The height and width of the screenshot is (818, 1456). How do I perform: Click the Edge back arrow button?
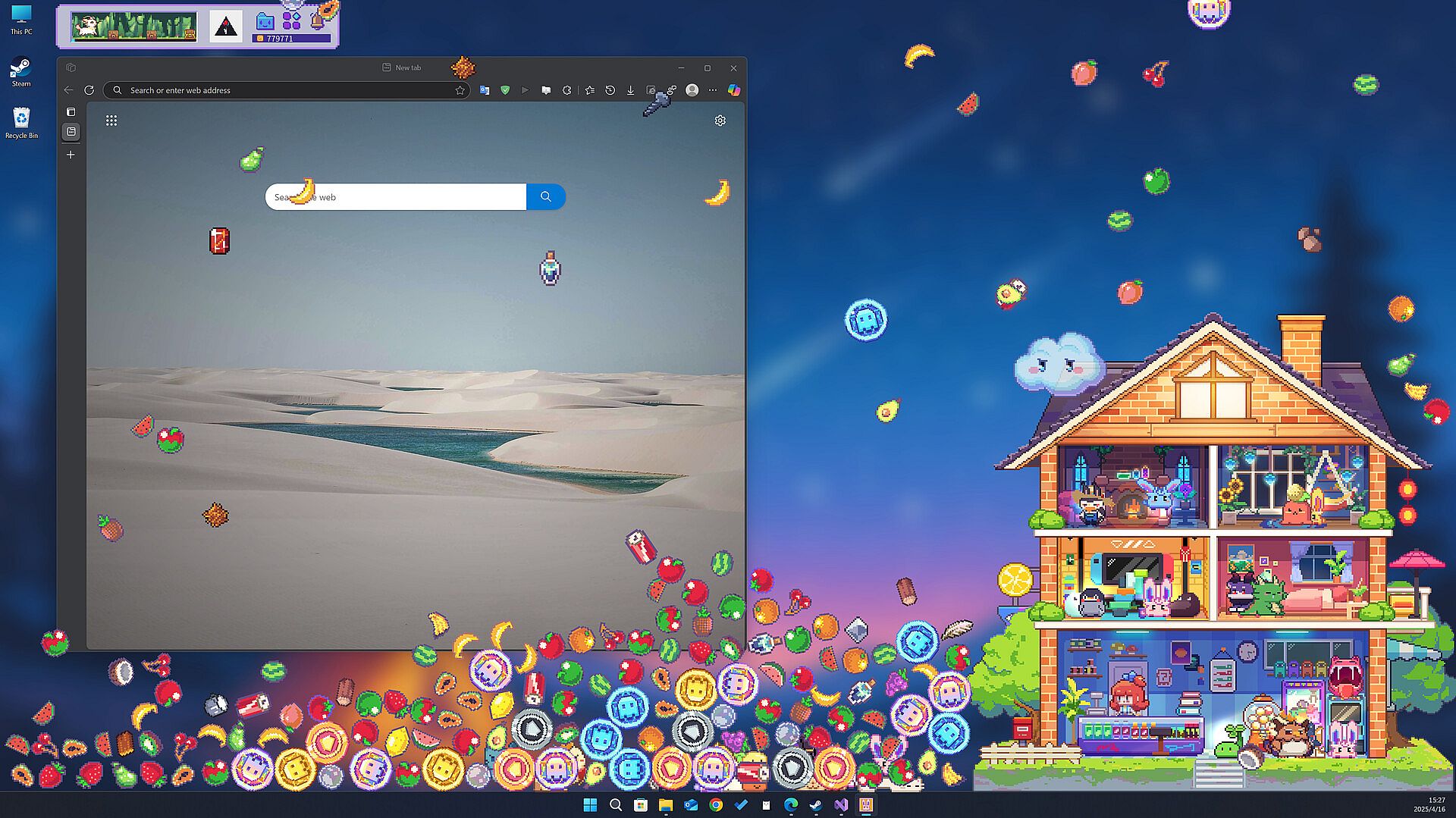[x=69, y=90]
